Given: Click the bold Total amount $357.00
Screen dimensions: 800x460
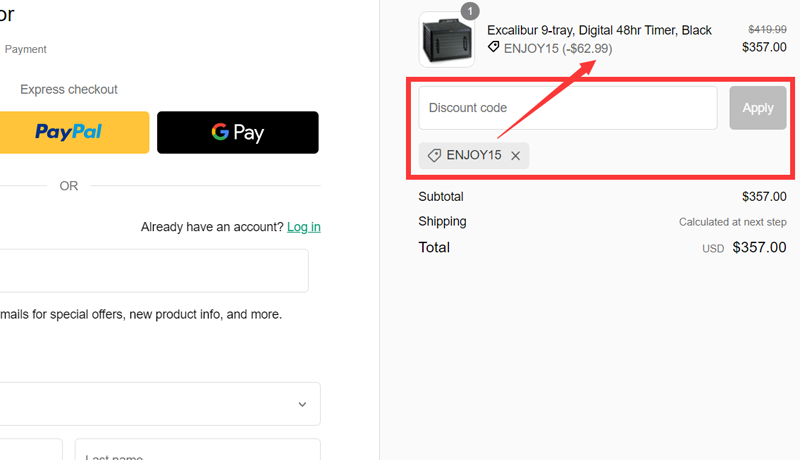Looking at the screenshot, I should click(x=759, y=248).
